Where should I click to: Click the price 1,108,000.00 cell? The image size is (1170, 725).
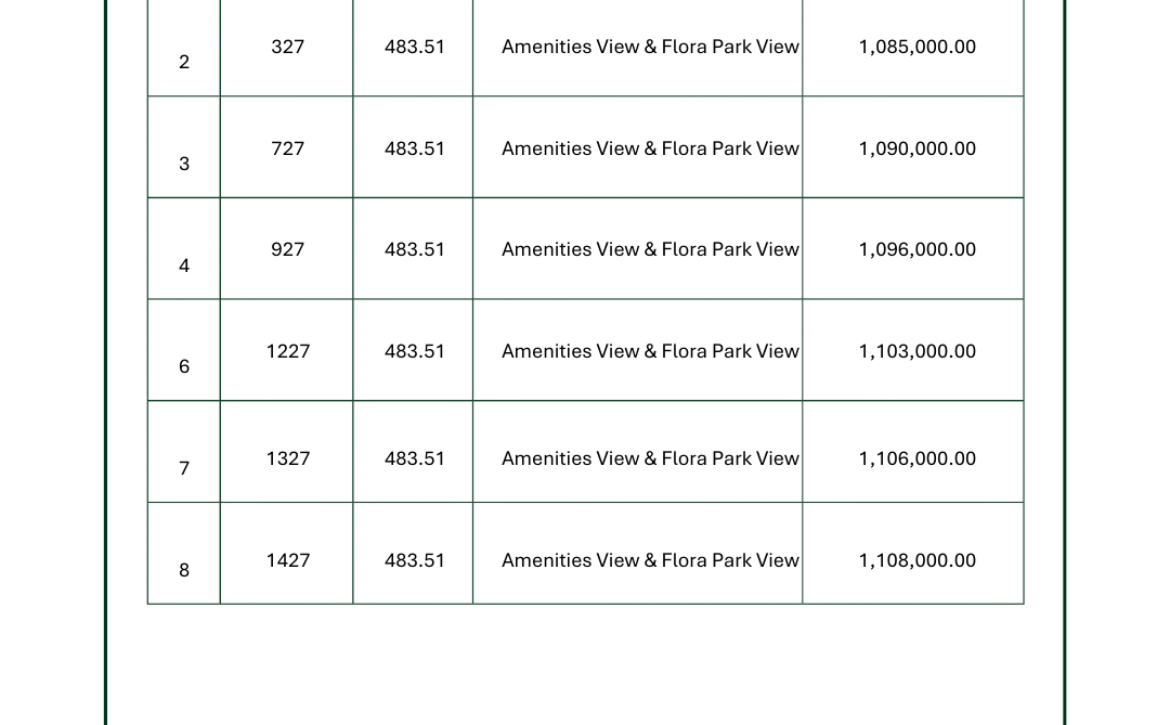[913, 553]
